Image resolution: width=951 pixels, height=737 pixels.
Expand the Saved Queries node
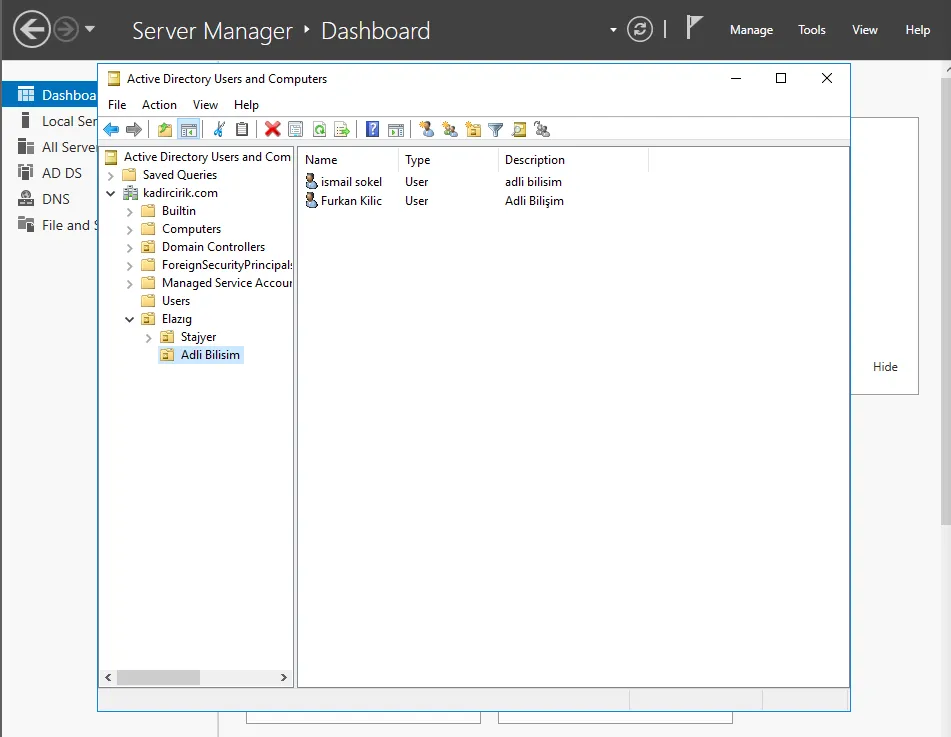[x=110, y=176]
